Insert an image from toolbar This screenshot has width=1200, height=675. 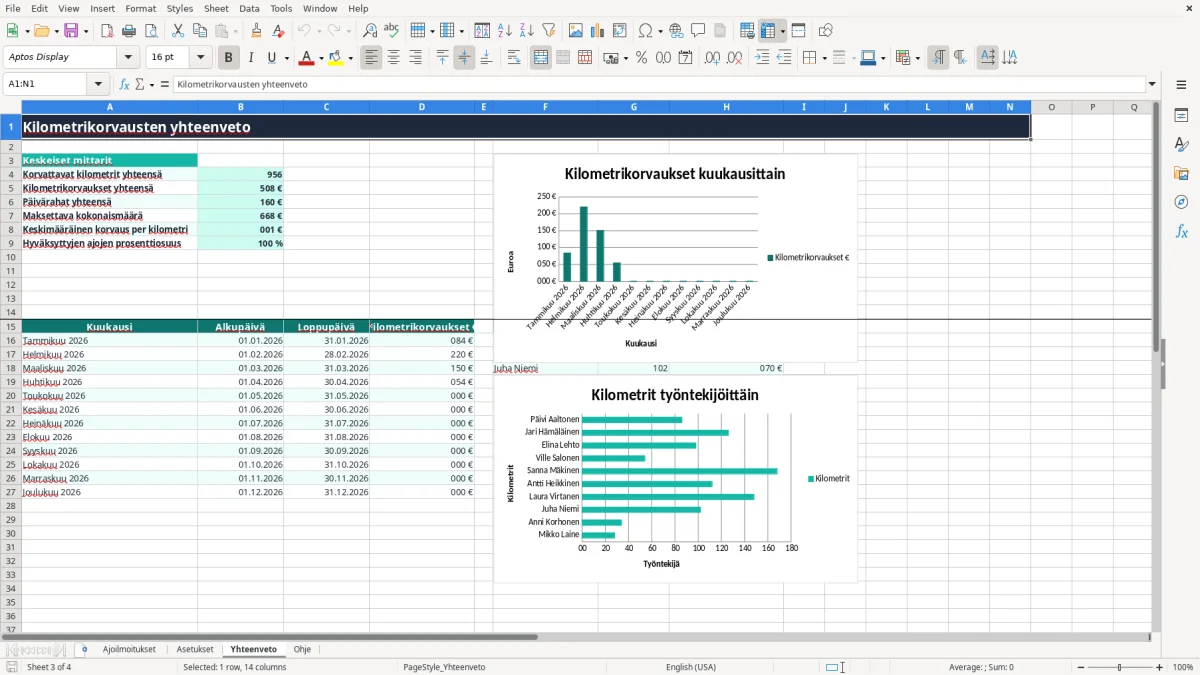(x=576, y=31)
